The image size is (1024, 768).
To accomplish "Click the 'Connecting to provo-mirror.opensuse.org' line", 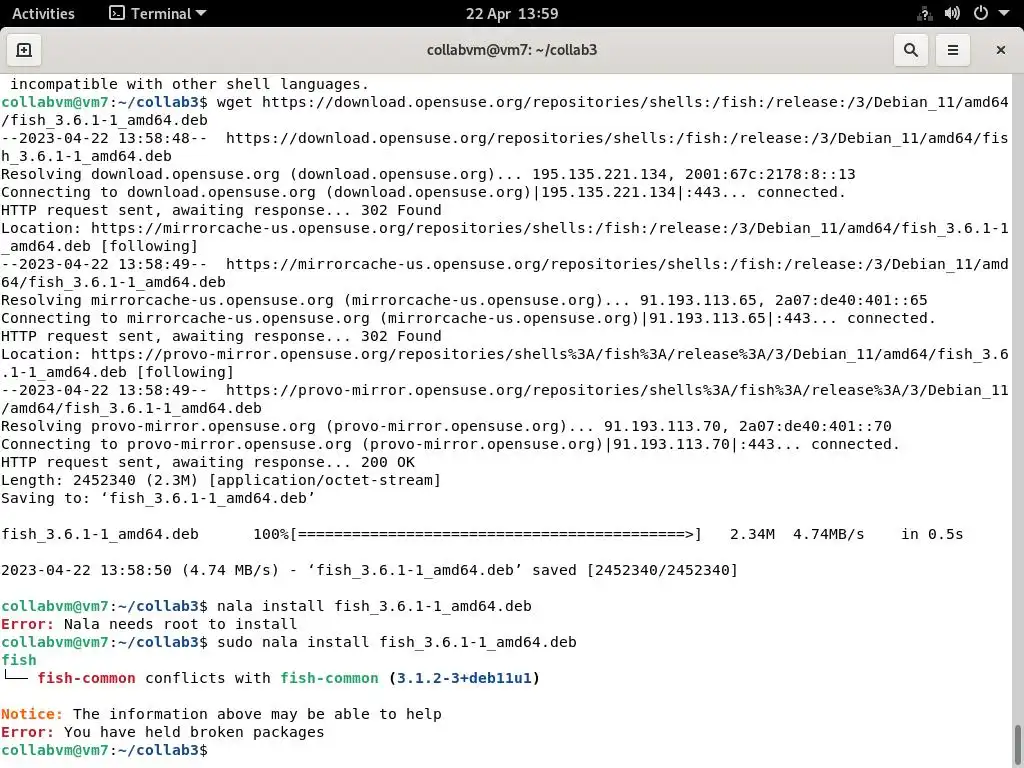I will [451, 445].
